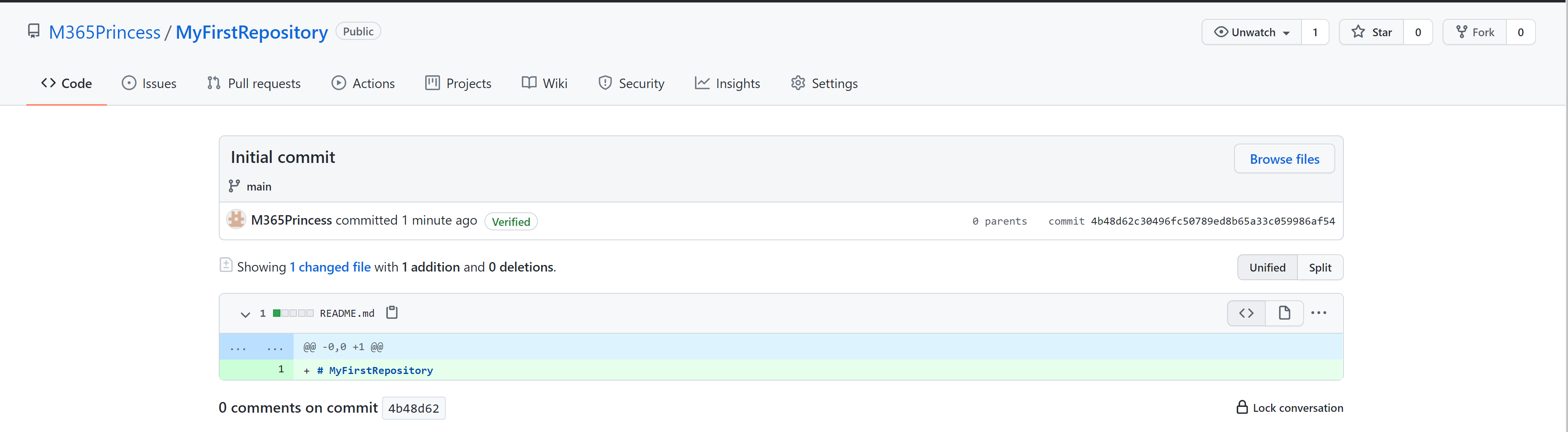Click the file diff icon before Showing
1568x432 pixels.
226,265
